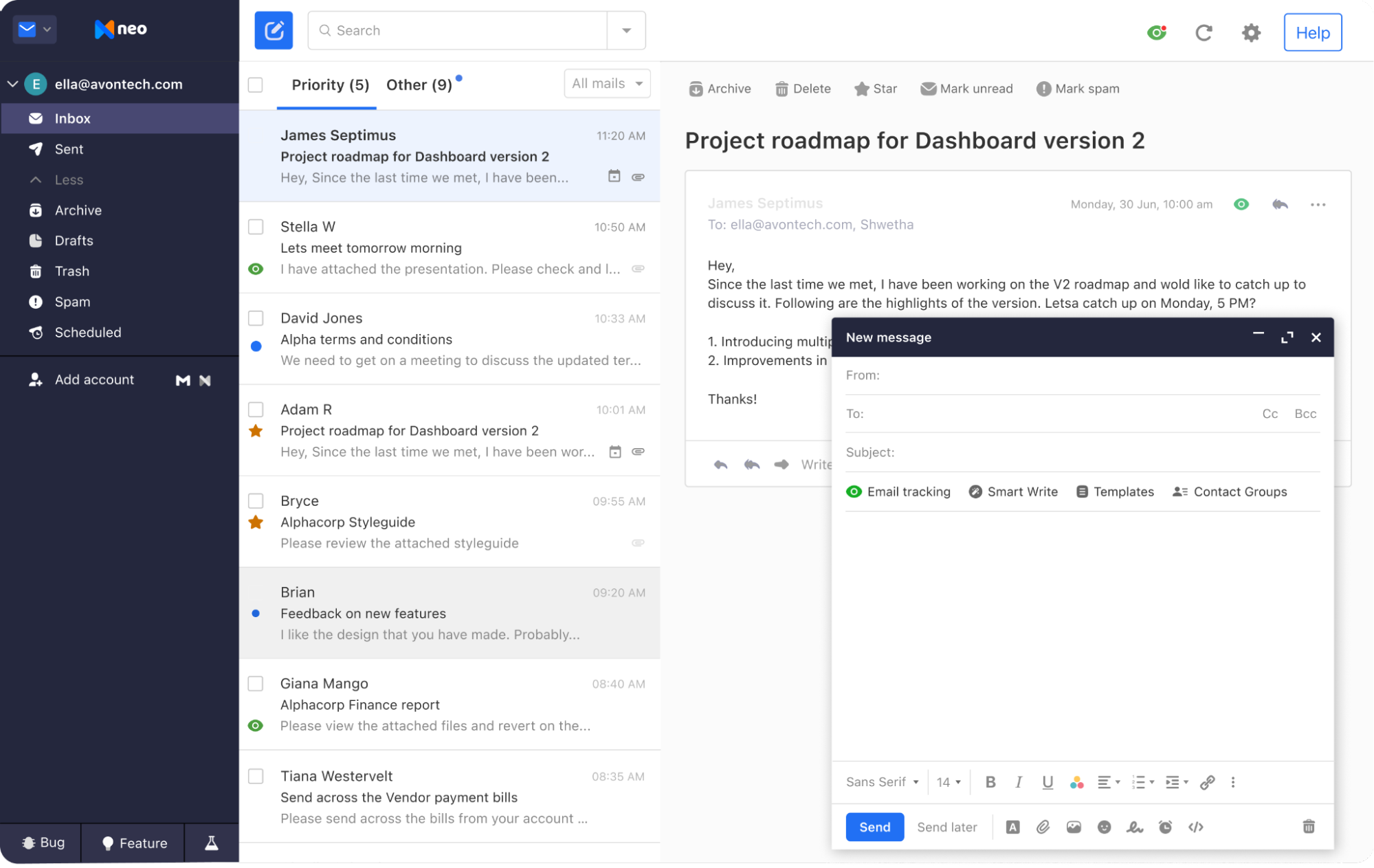Open the All mails filter dropdown
Image resolution: width=1374 pixels, height=868 pixels.
(606, 83)
